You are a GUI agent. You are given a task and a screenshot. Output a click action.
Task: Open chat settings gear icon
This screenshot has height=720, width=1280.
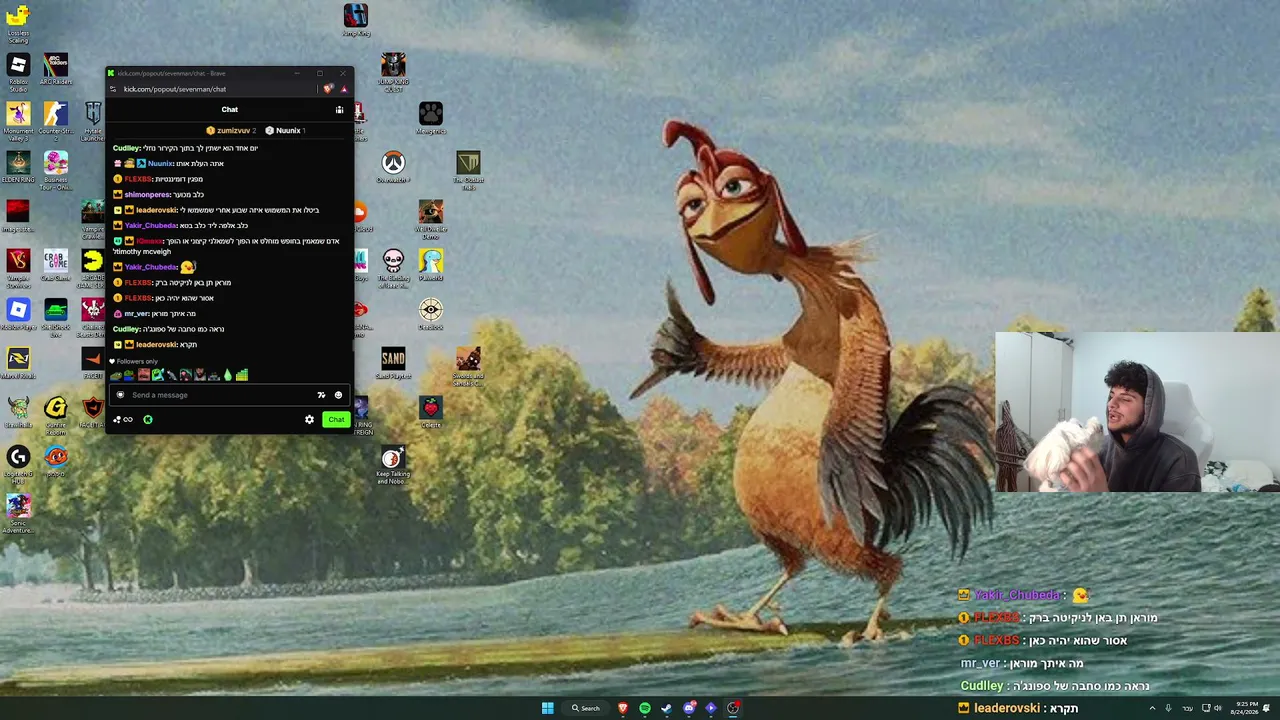[309, 420]
